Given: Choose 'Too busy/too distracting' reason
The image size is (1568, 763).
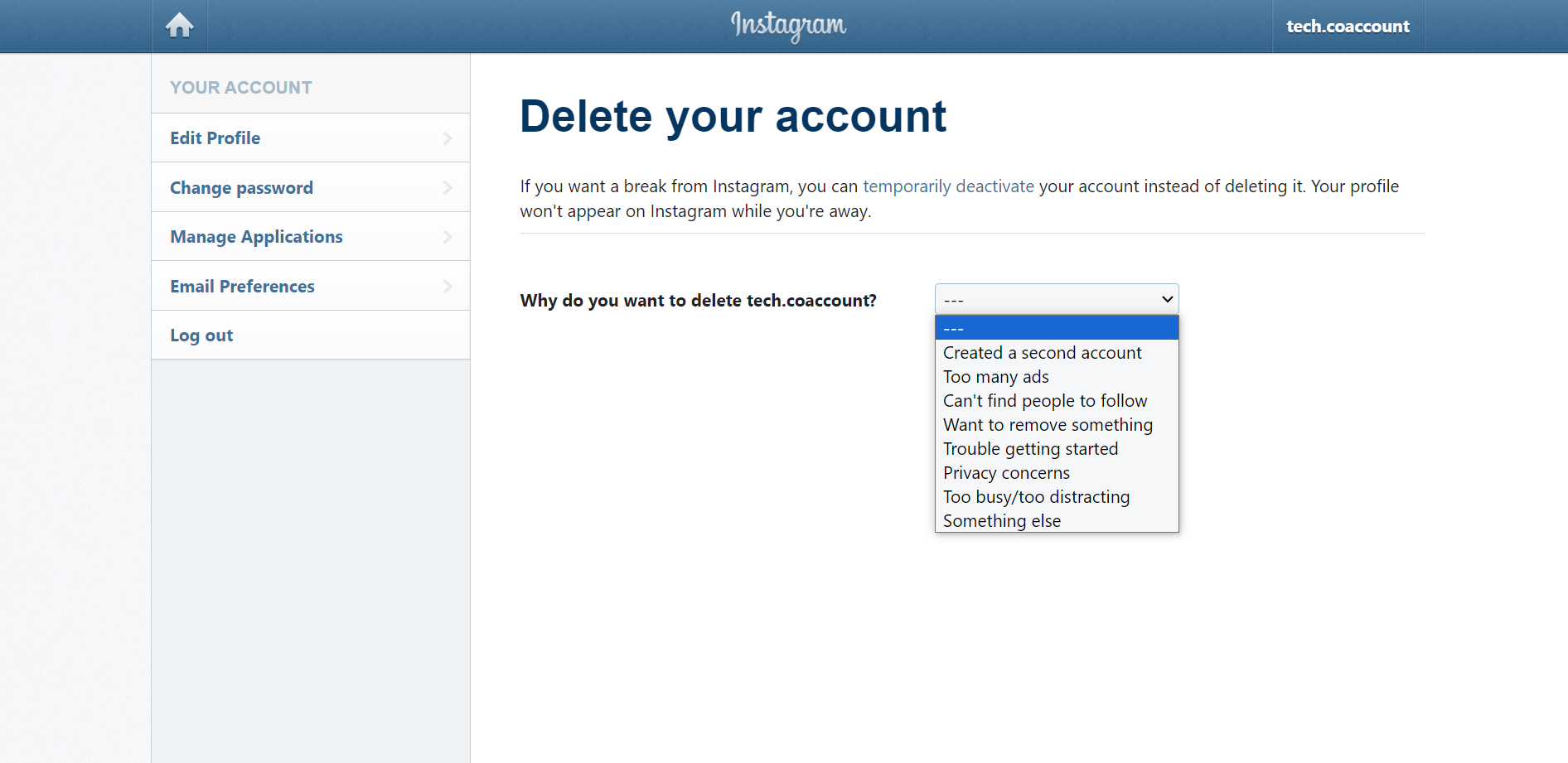Looking at the screenshot, I should pos(1057,497).
